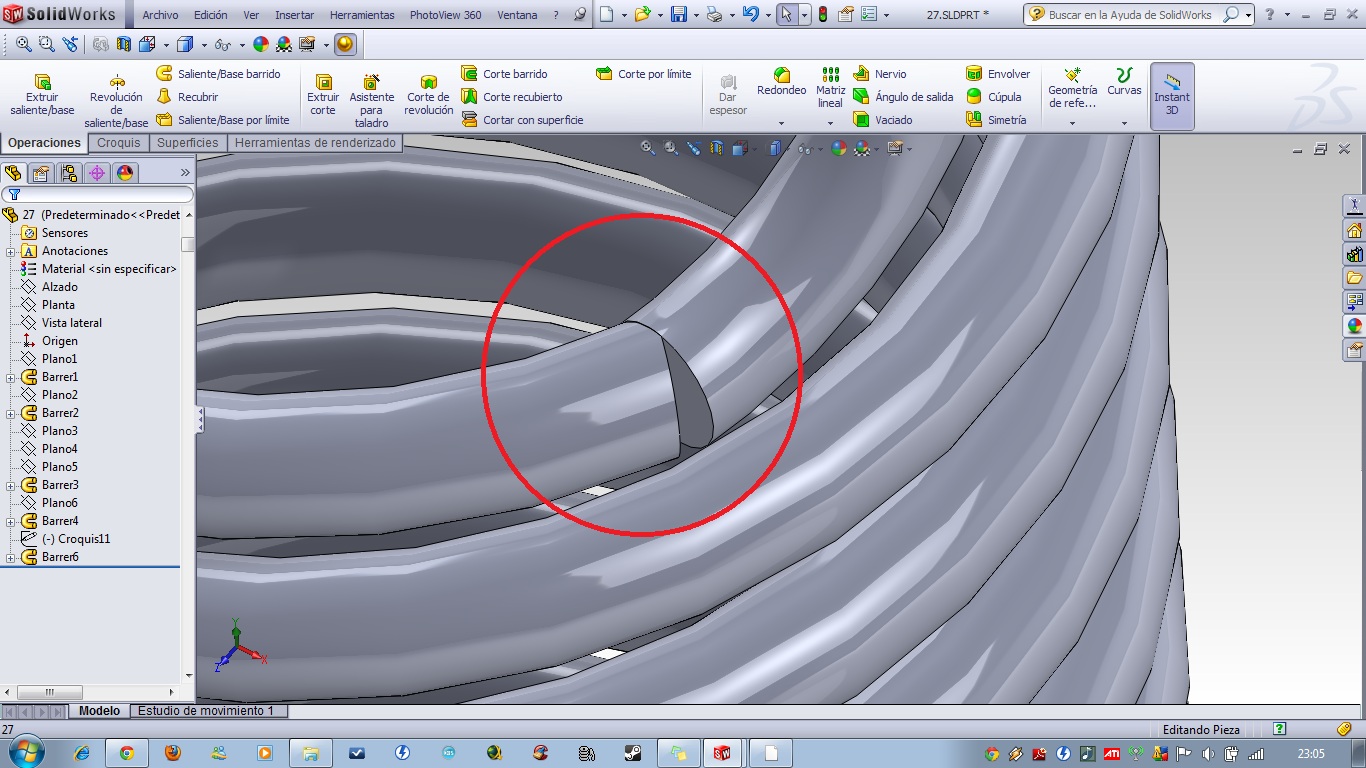Open Asistente para taladro
The image size is (1366, 768).
point(371,101)
